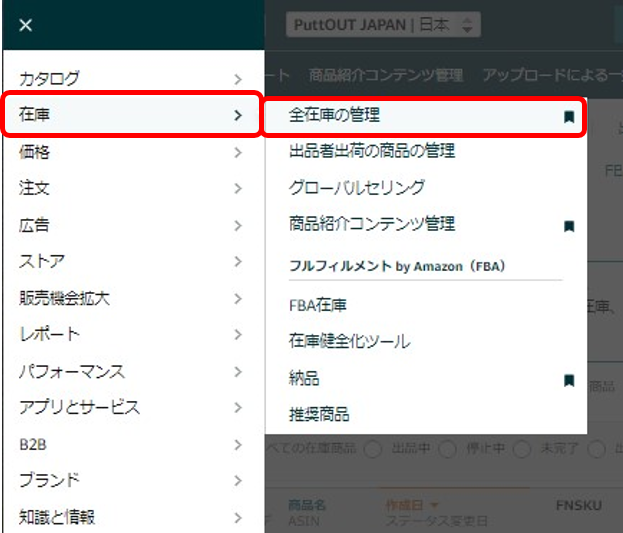623x533 pixels.
Task: Toggle the bookmark icon for 商品紹介コンテンツ管理 submenu
Action: (x=569, y=226)
